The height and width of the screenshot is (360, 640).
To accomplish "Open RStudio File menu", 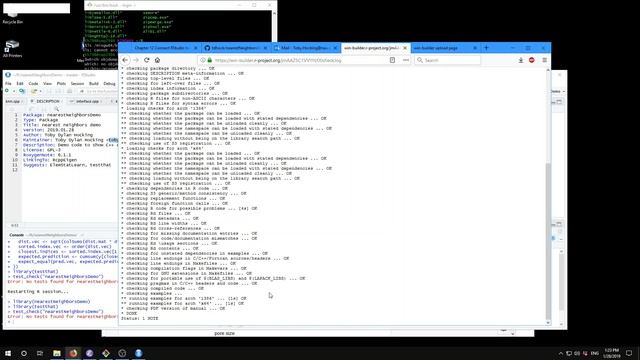I will (8, 84).
